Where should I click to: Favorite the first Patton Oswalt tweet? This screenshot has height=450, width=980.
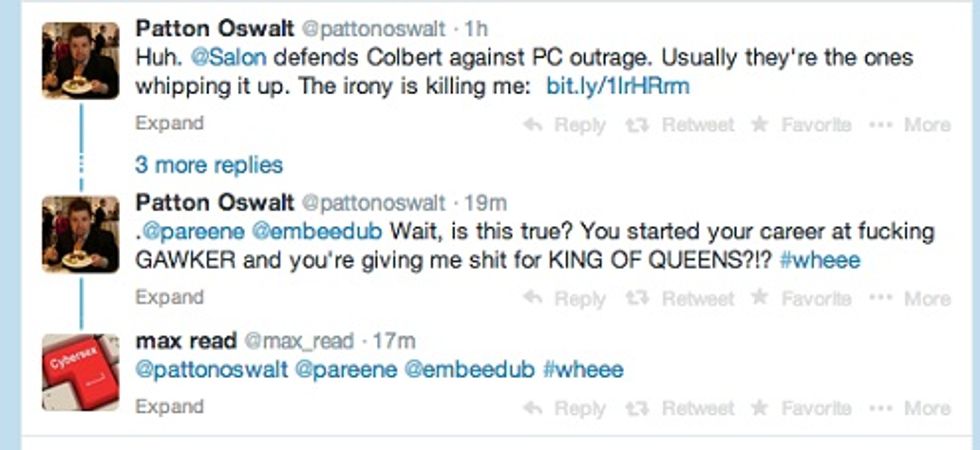[801, 124]
